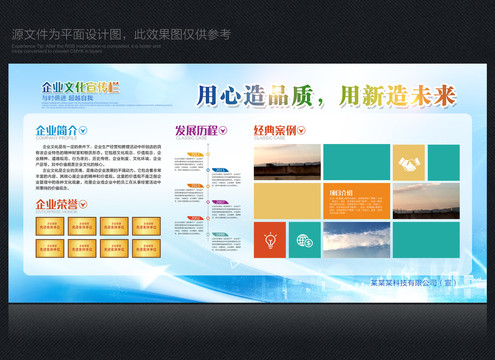Select the cloudy blue sky photo thumbnail

point(357,240)
